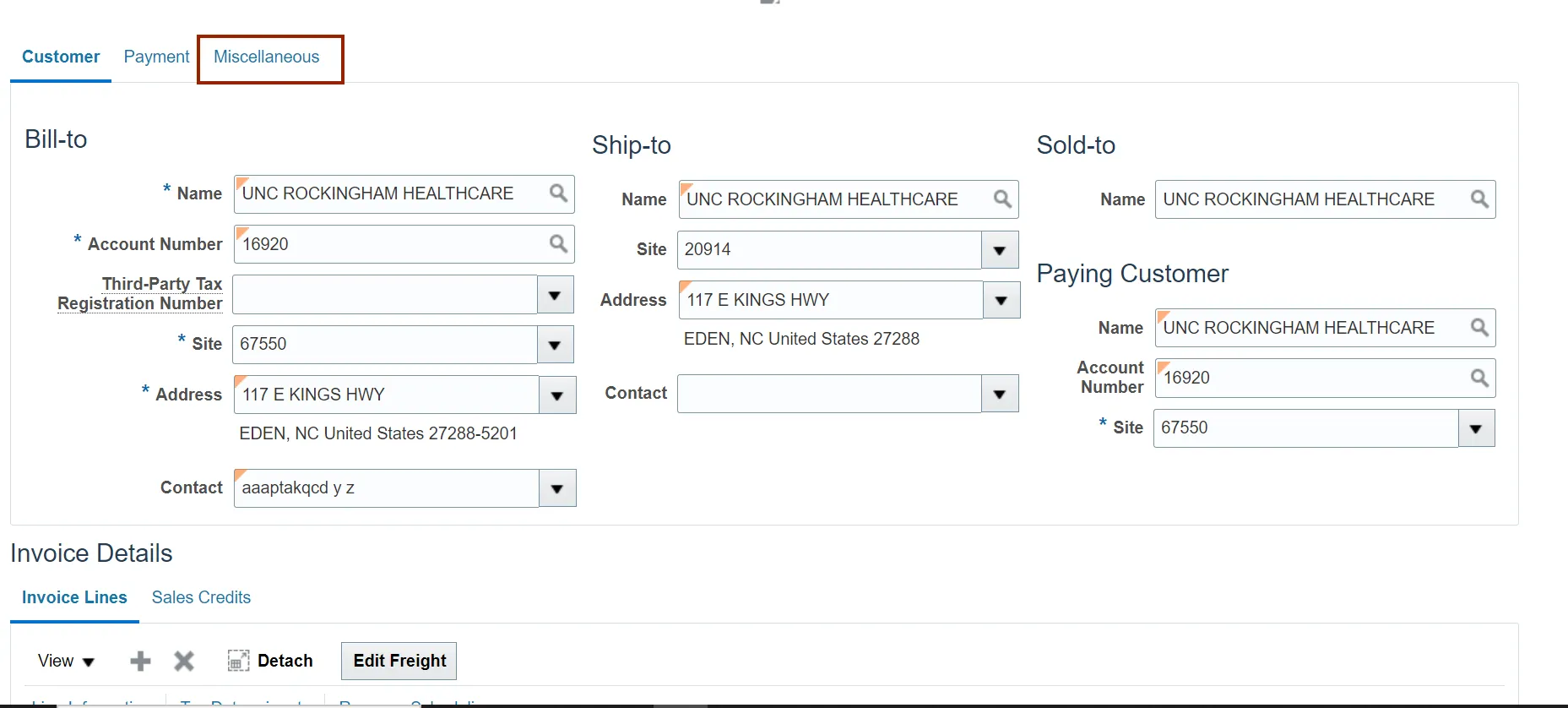
Task: Click the Bill-to Address field
Action: tap(387, 395)
